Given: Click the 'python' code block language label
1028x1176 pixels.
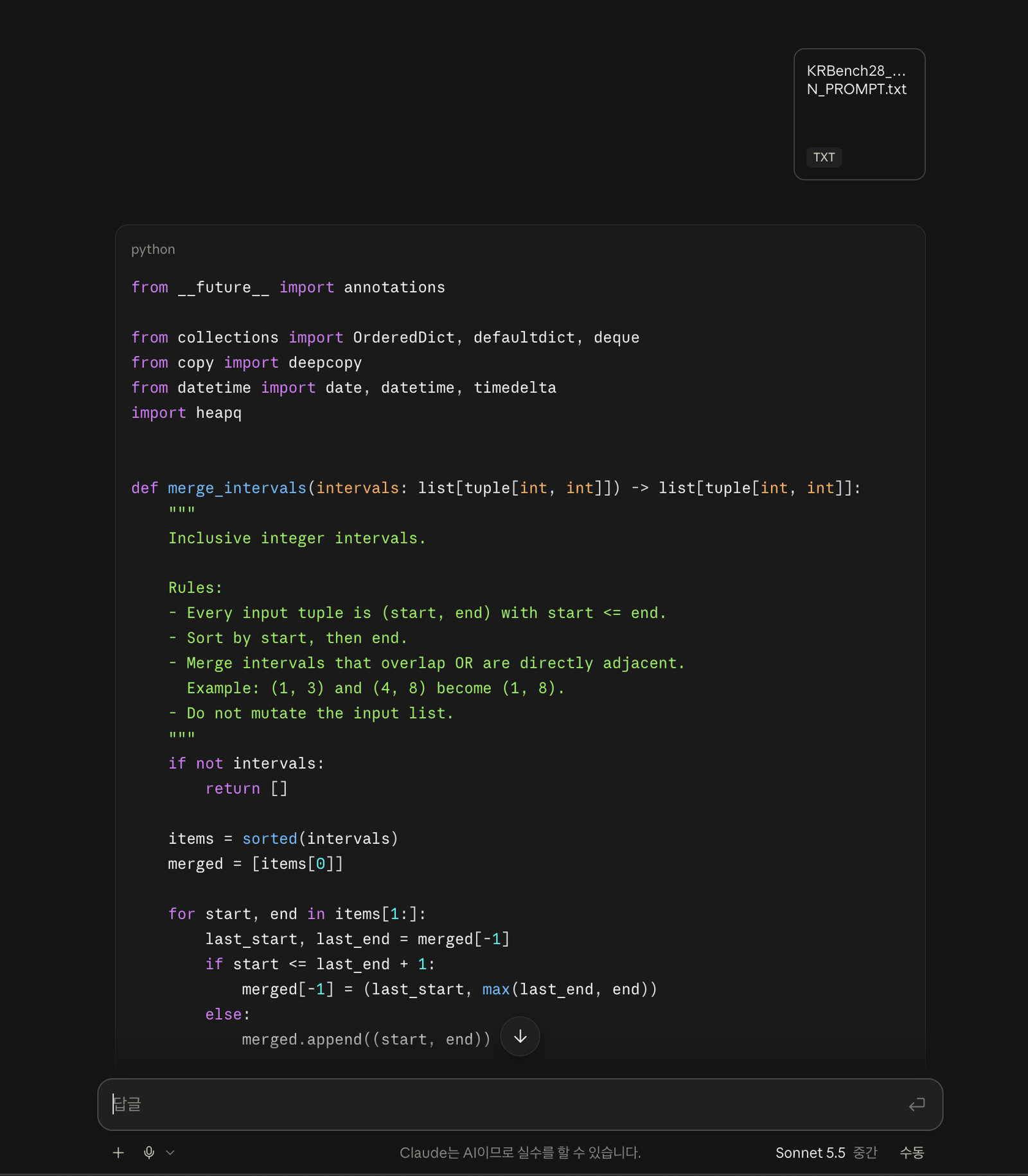Looking at the screenshot, I should pyautogui.click(x=153, y=249).
